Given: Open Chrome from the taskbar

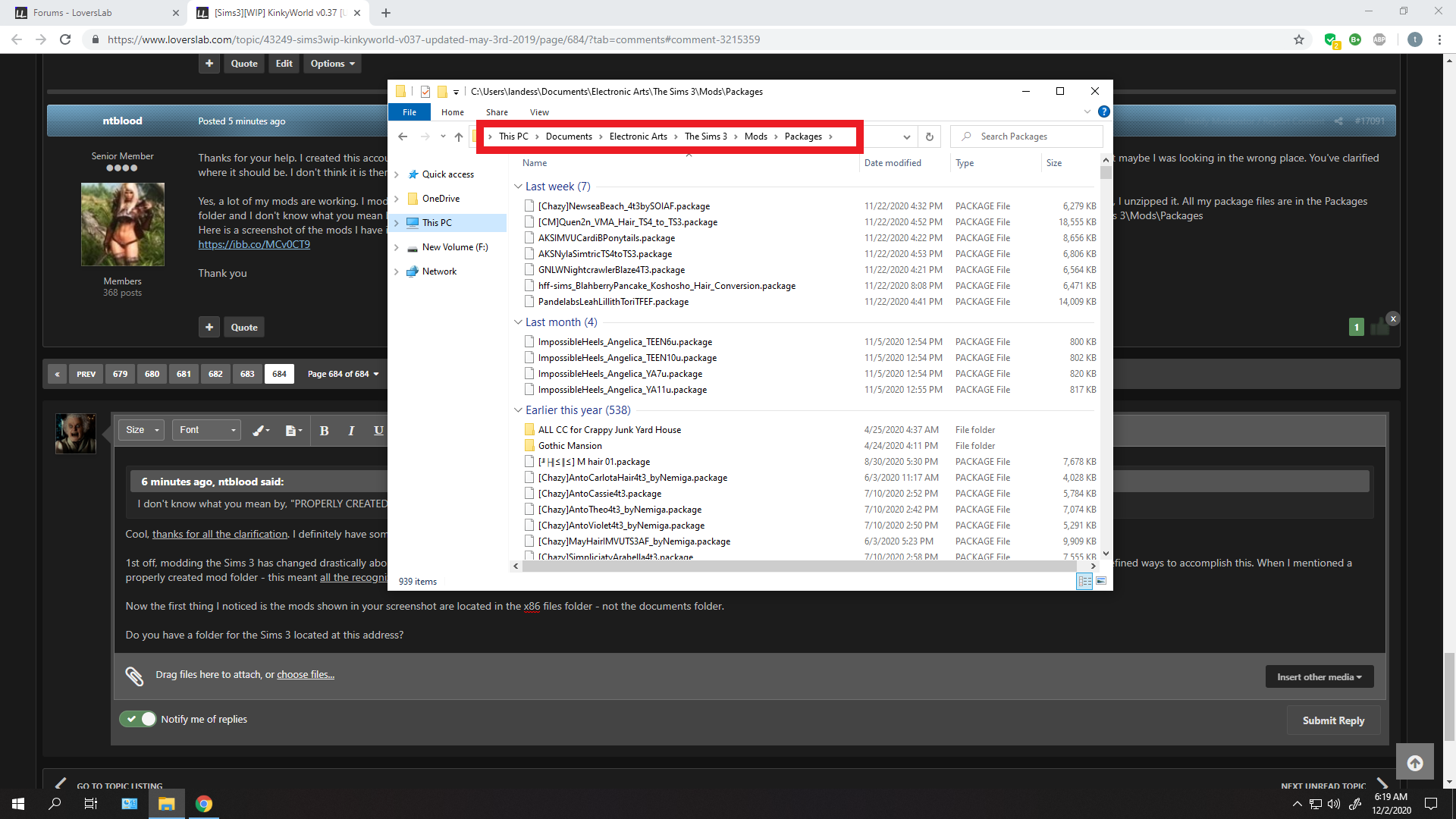Looking at the screenshot, I should 203,804.
